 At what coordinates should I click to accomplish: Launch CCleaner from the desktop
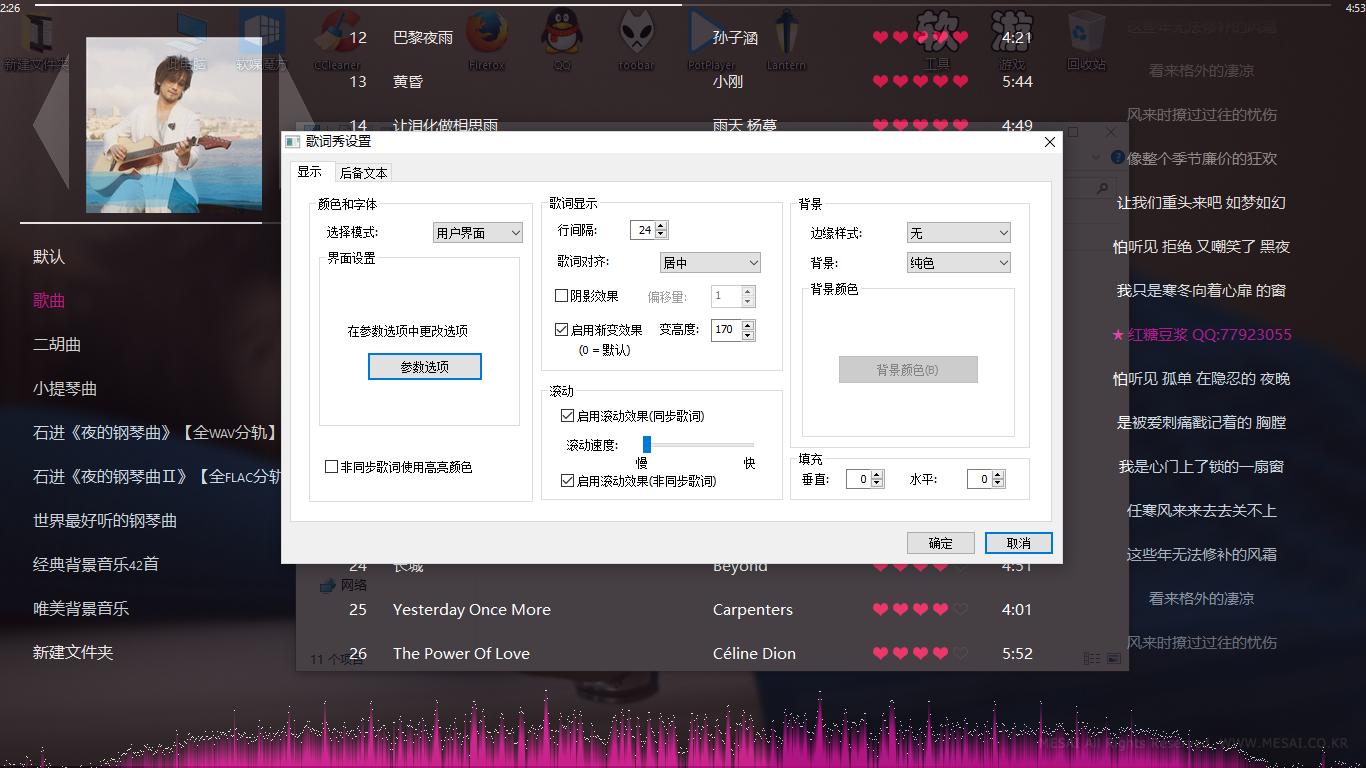click(337, 33)
